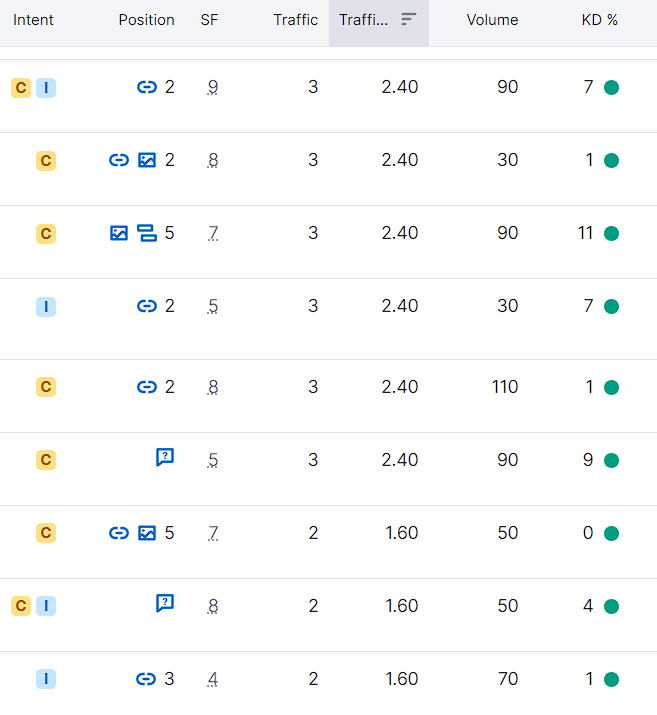This screenshot has height=715, width=657.
Task: Click the SF column header
Action: [209, 20]
